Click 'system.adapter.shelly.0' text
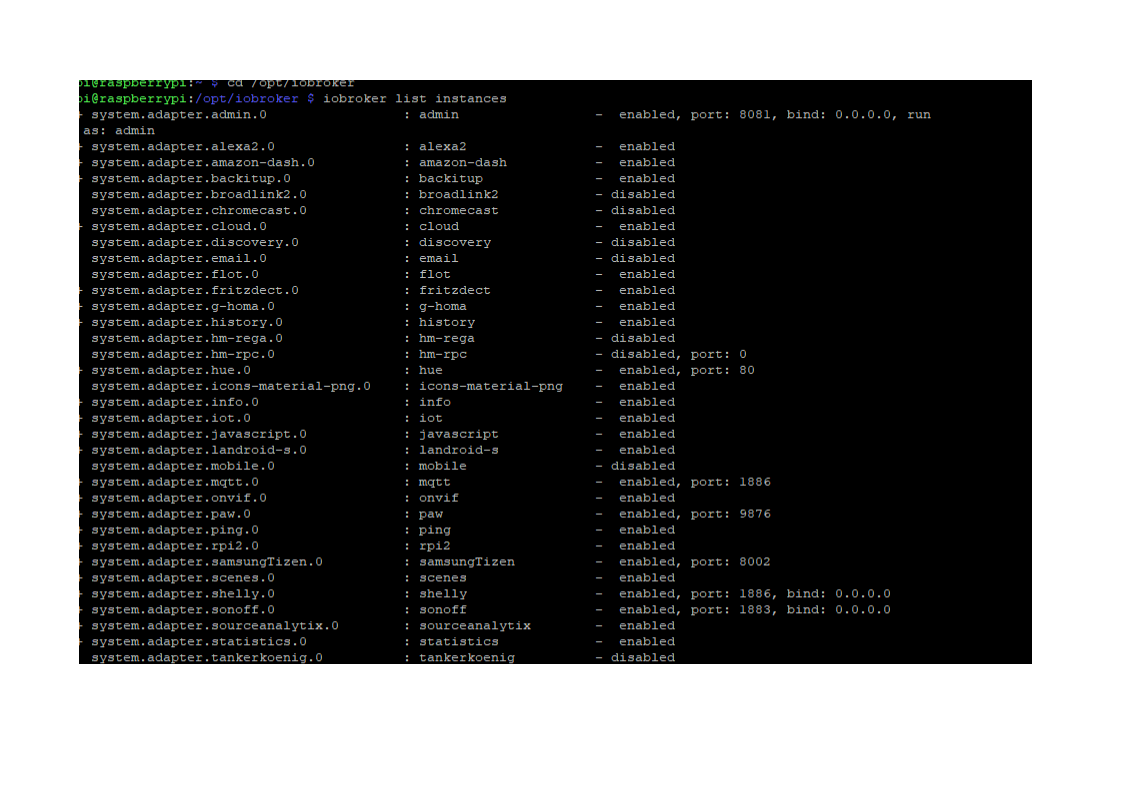Viewport: 1122px width, 793px height. pyautogui.click(x=182, y=594)
